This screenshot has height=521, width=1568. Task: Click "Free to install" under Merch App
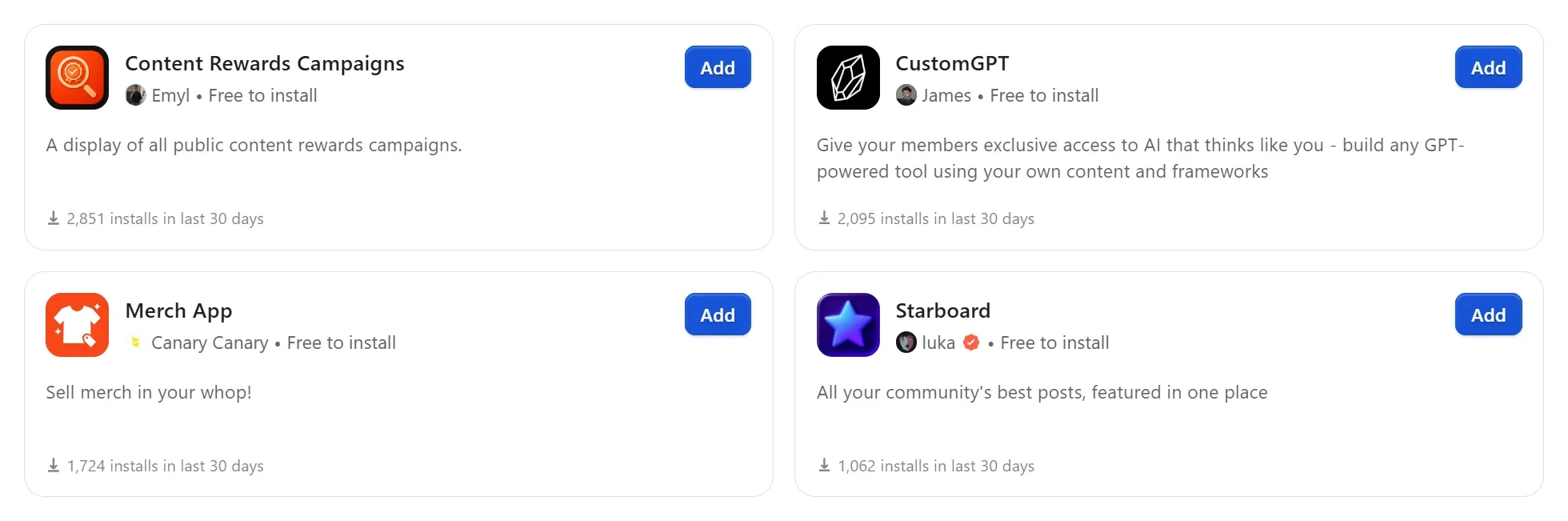[341, 343]
